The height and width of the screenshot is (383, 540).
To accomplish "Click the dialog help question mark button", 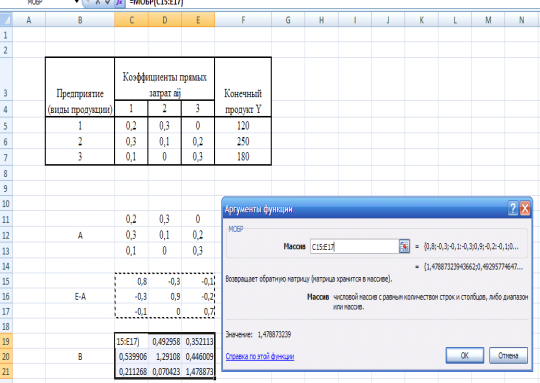I will pos(513,208).
